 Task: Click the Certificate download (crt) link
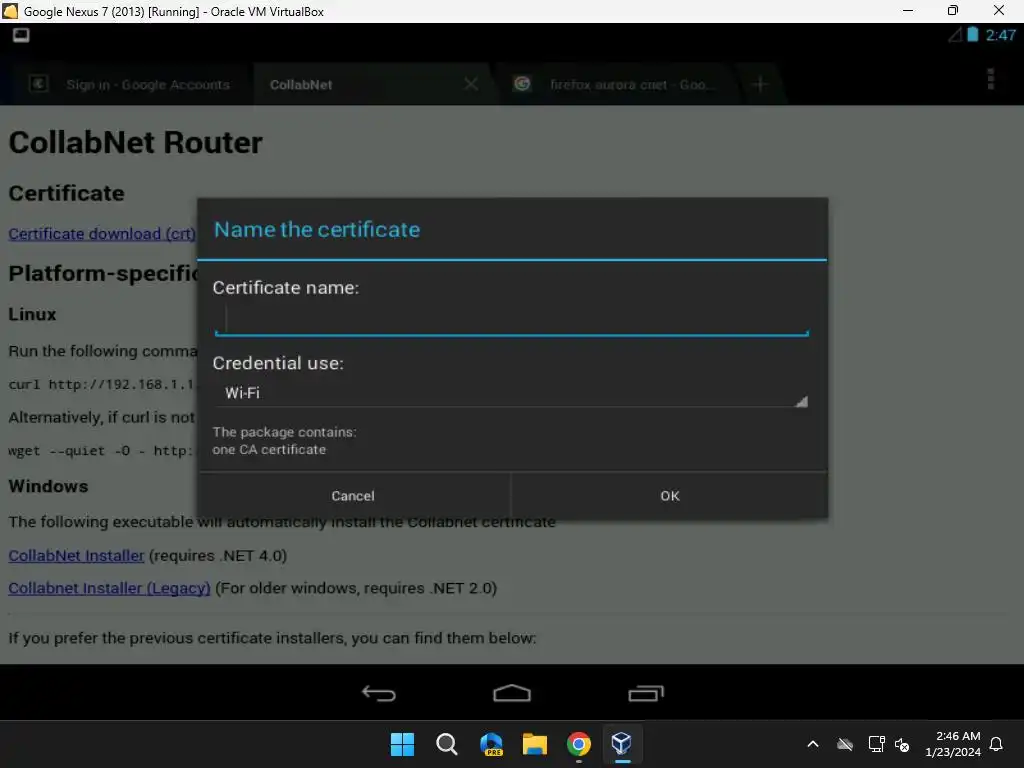[x=102, y=234]
